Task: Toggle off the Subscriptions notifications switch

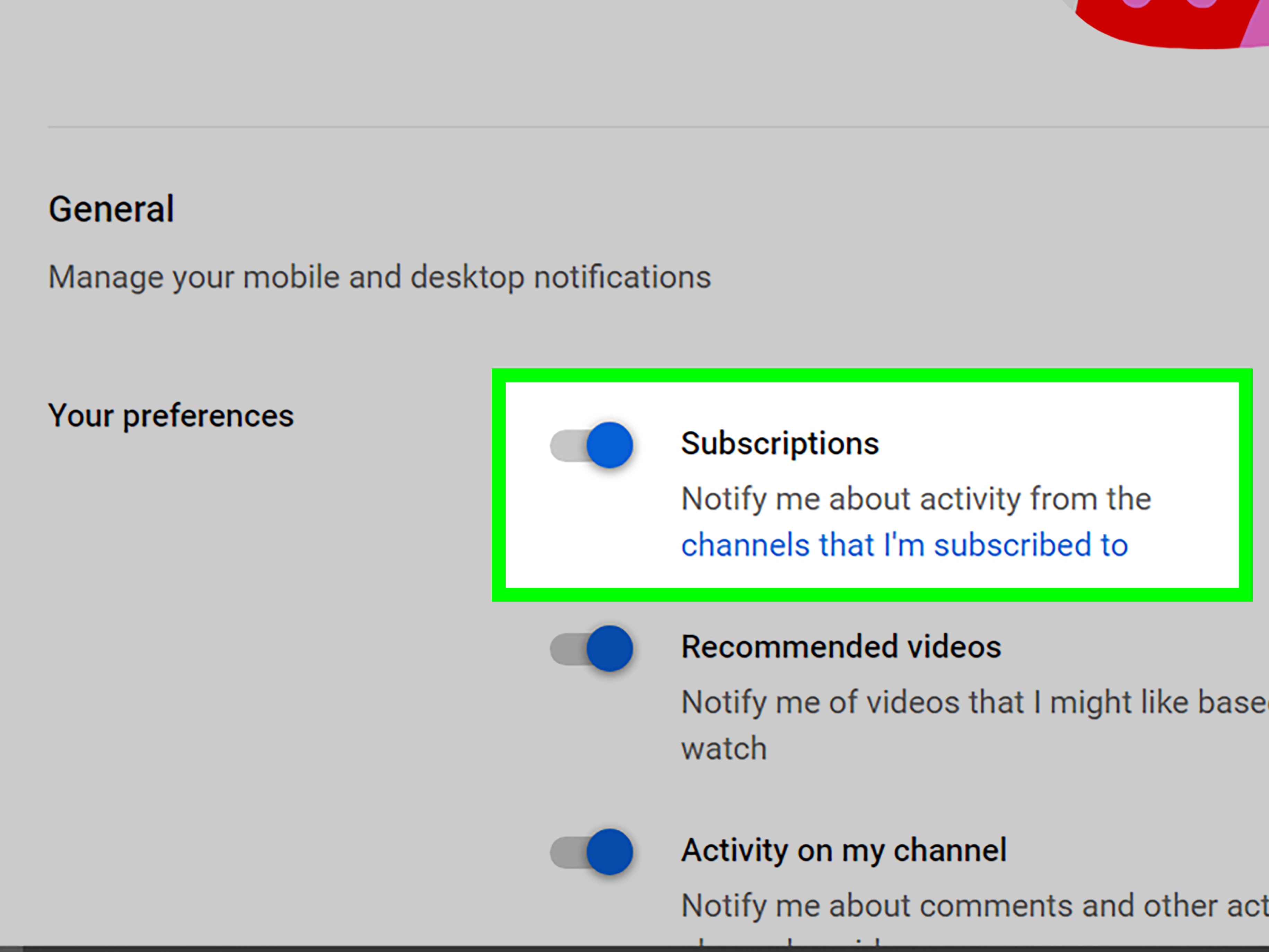Action: point(592,445)
